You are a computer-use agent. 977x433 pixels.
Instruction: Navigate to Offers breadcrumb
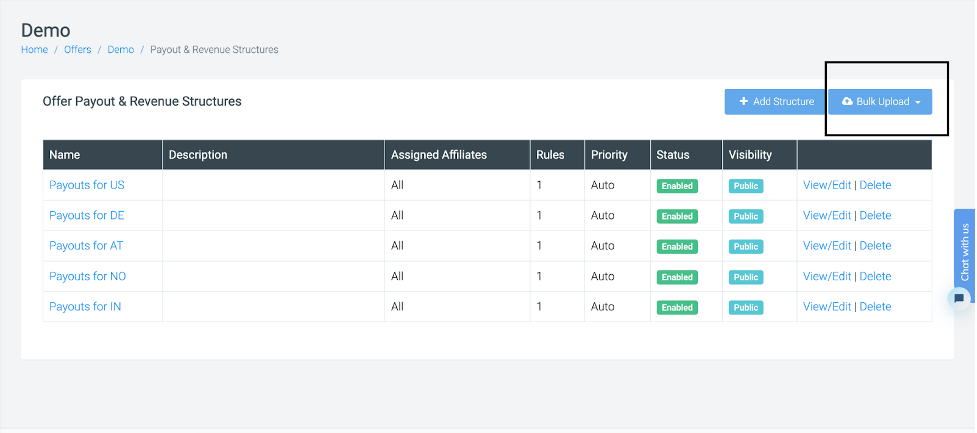tap(77, 49)
